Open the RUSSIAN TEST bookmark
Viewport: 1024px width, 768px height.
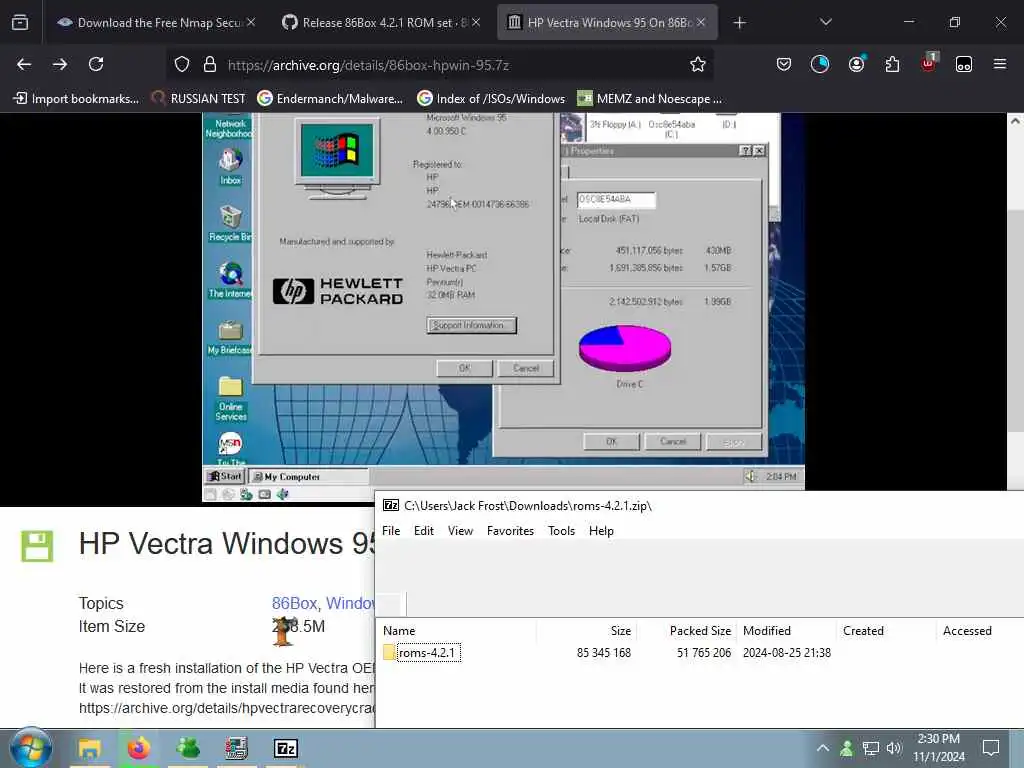click(x=199, y=99)
